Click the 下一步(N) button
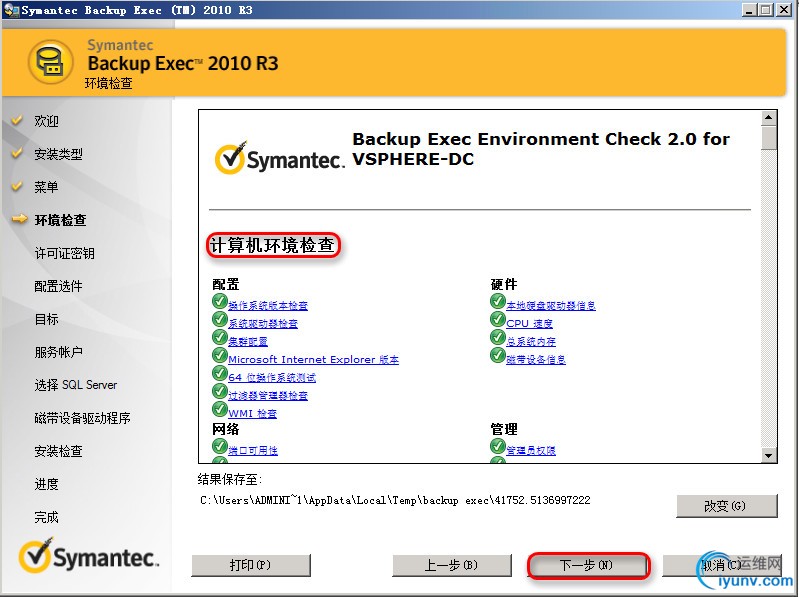Viewport: 799px width, 597px height. click(x=589, y=565)
